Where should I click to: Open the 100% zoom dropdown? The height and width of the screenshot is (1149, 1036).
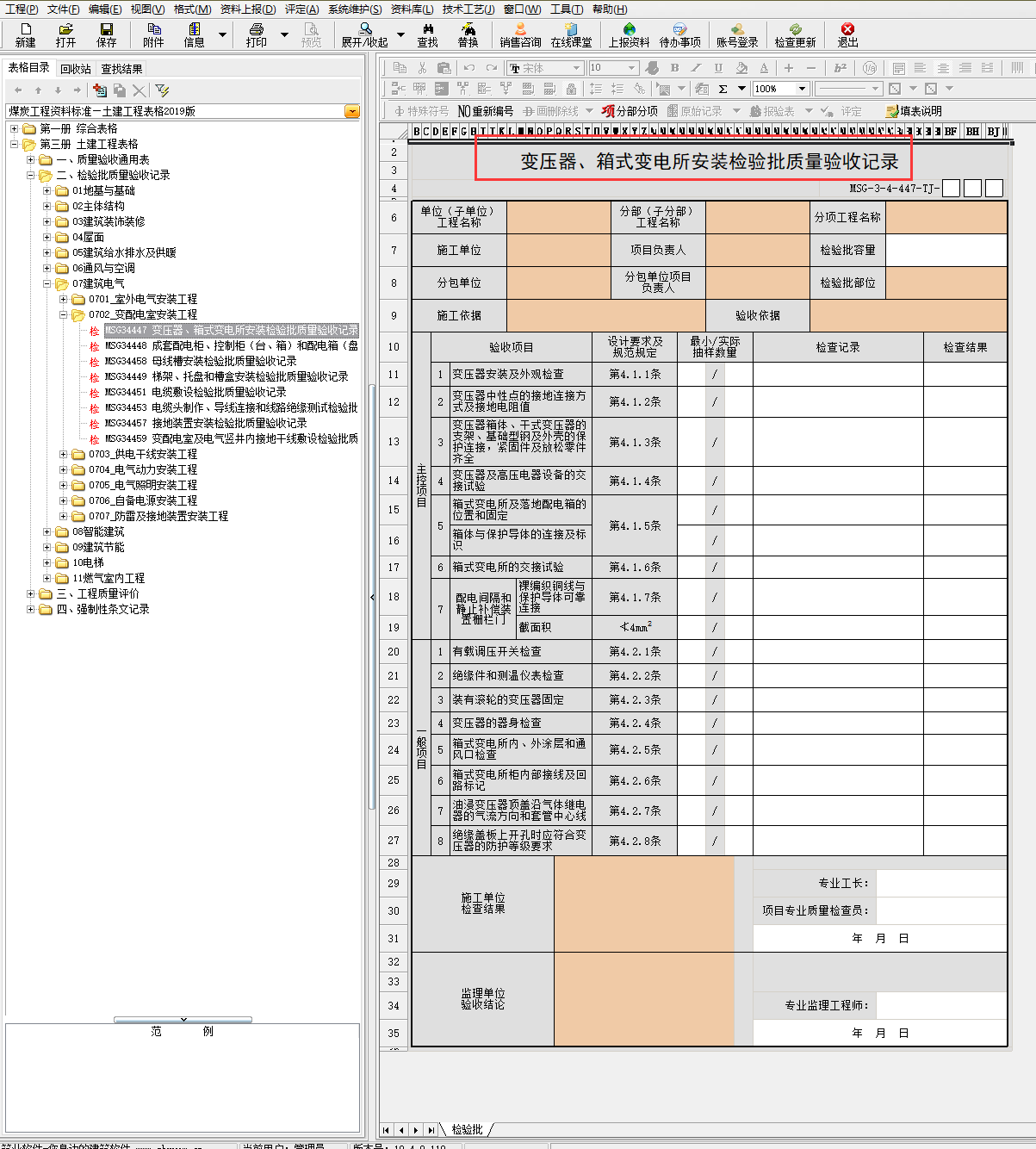pyautogui.click(x=802, y=89)
